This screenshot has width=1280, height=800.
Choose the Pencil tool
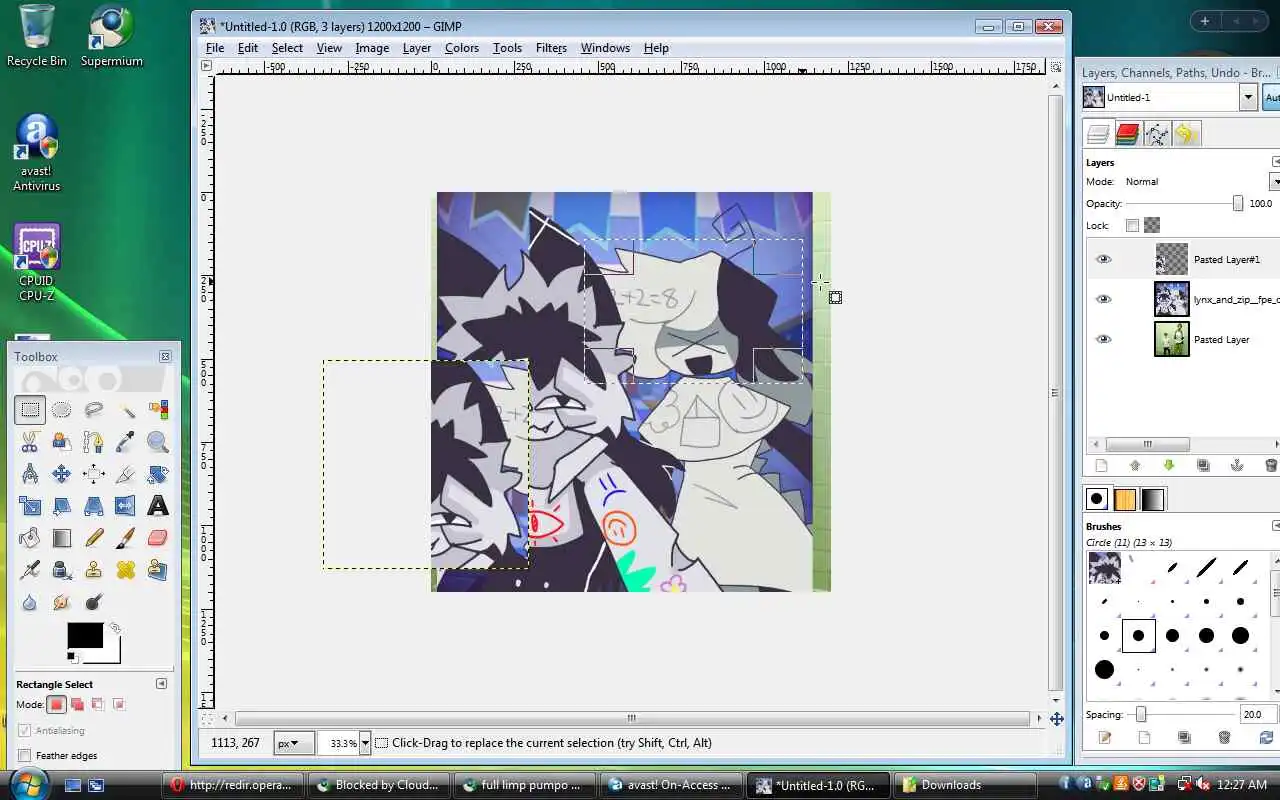[x=94, y=537]
